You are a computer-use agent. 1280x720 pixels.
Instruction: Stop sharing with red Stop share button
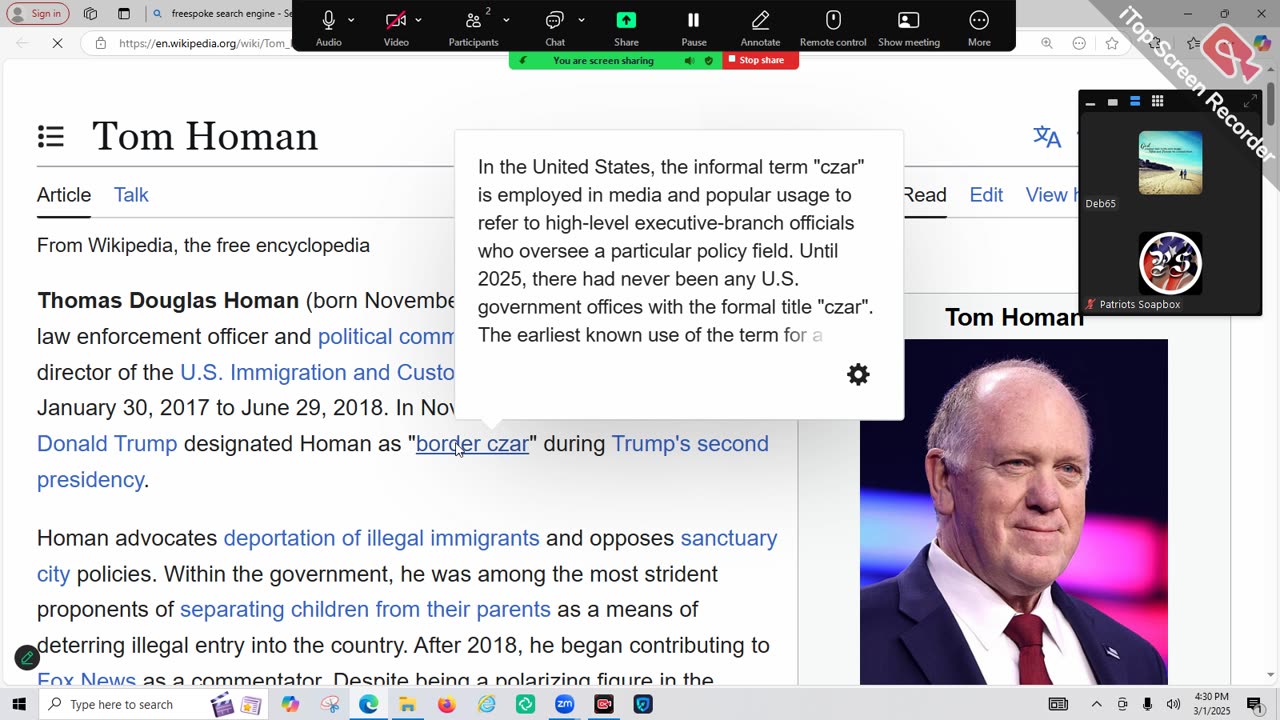pyautogui.click(x=761, y=60)
